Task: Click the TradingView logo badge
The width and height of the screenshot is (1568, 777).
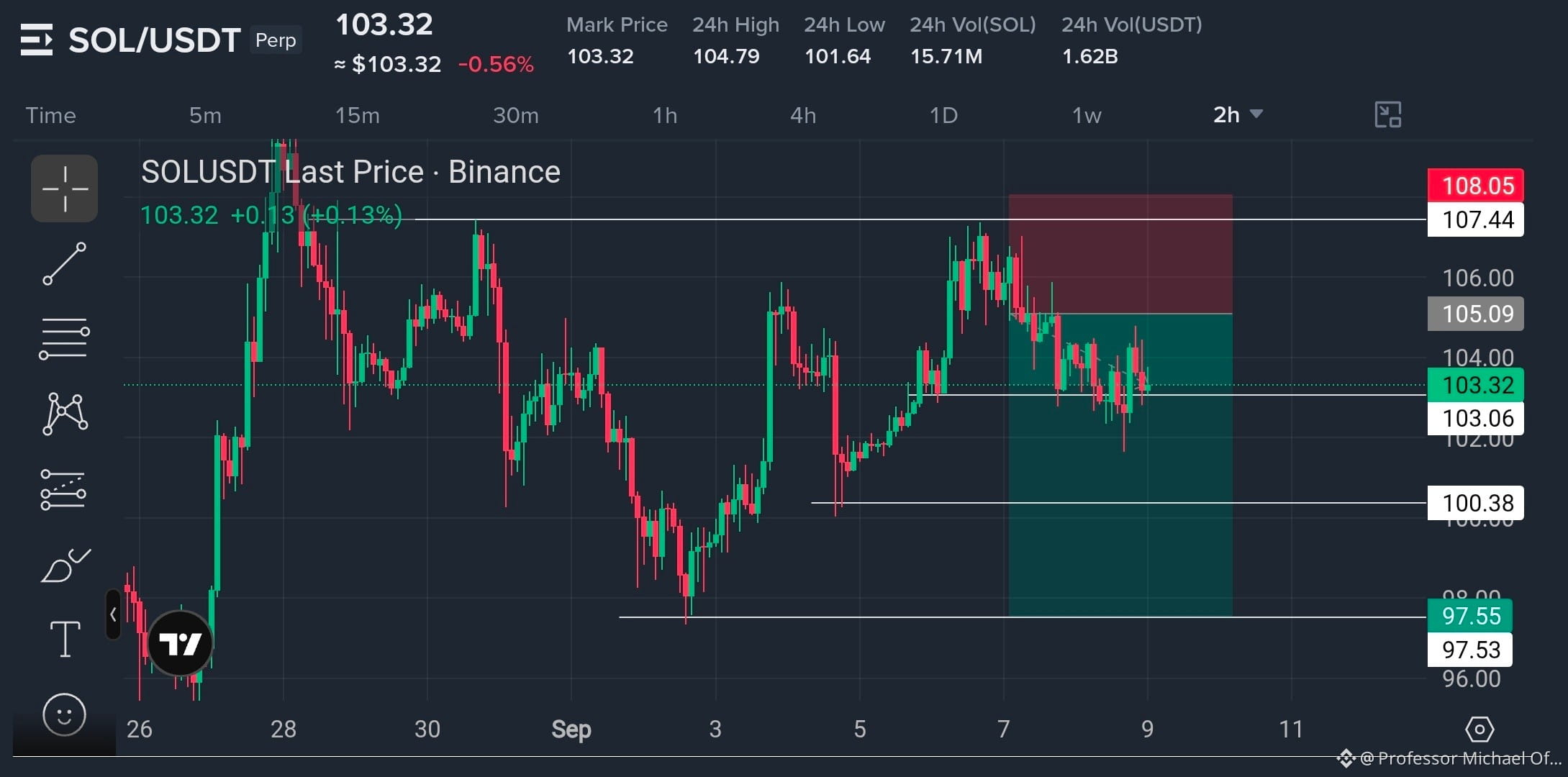Action: [x=180, y=643]
